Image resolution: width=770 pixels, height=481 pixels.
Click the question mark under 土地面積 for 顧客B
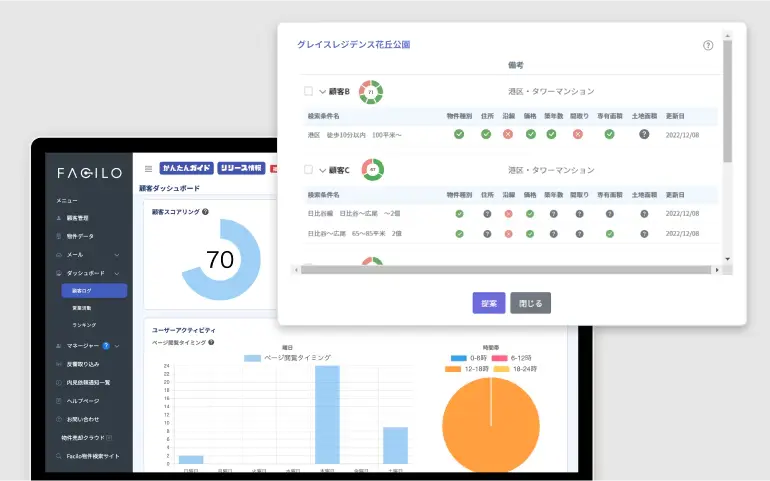coord(644,134)
